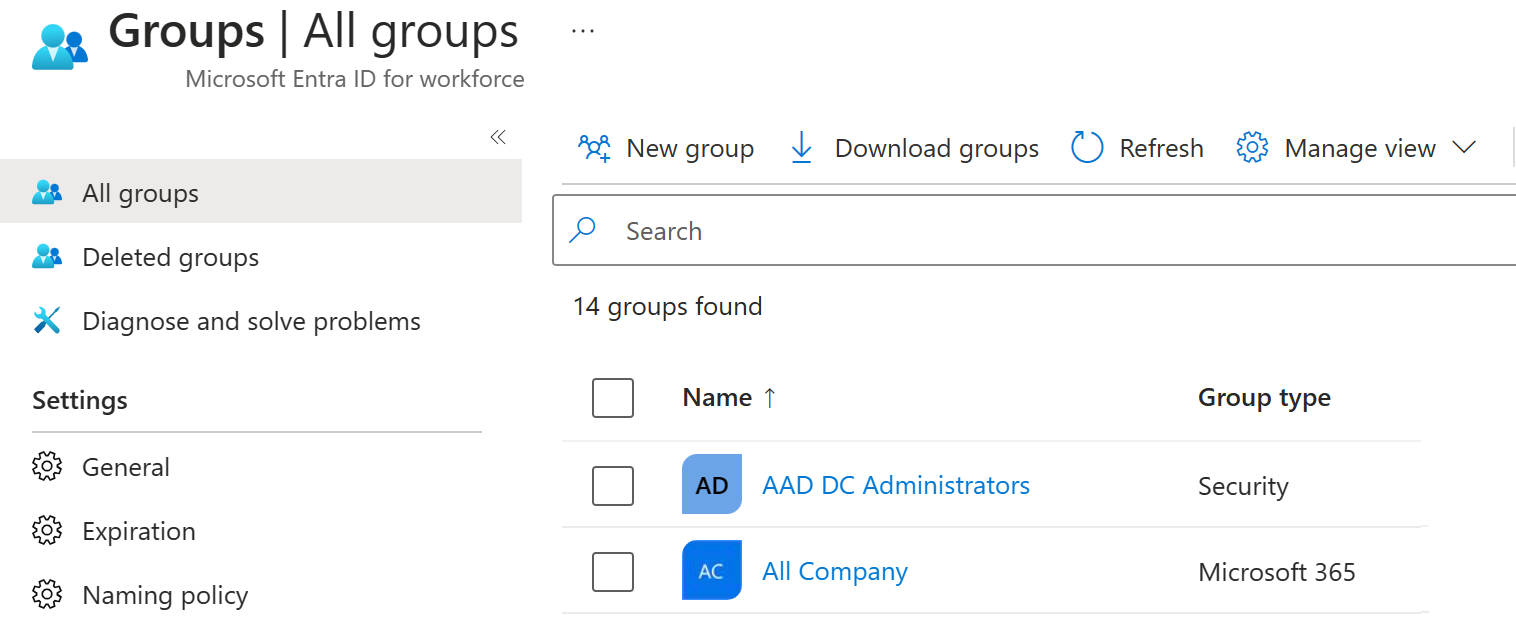Collapse the sidebar with the double chevron
Viewport: 1516px width, 617px height.
point(498,137)
